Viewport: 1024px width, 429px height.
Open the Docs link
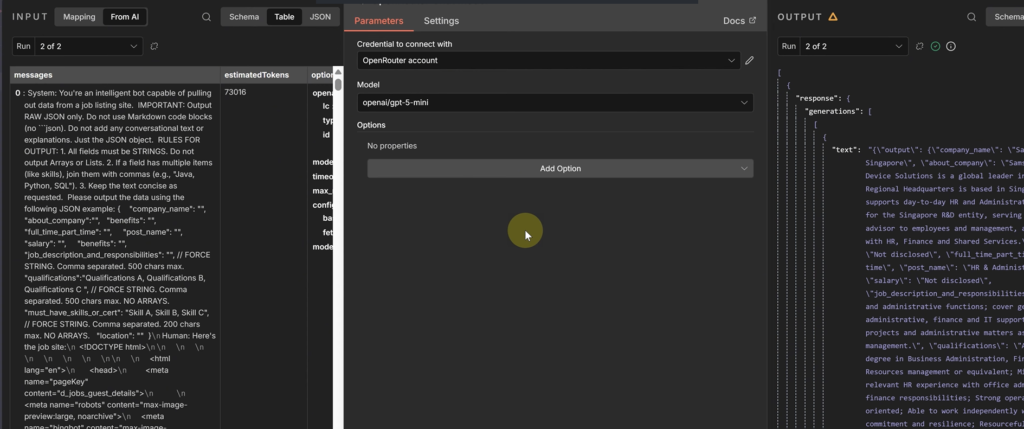(x=739, y=20)
